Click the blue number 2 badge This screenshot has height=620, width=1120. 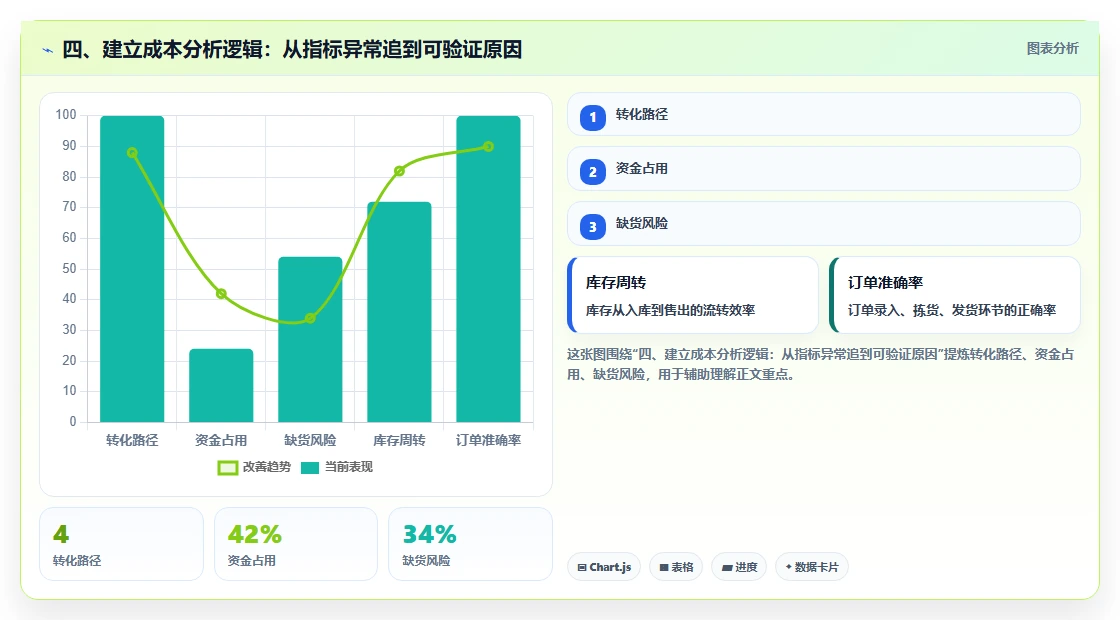(592, 171)
